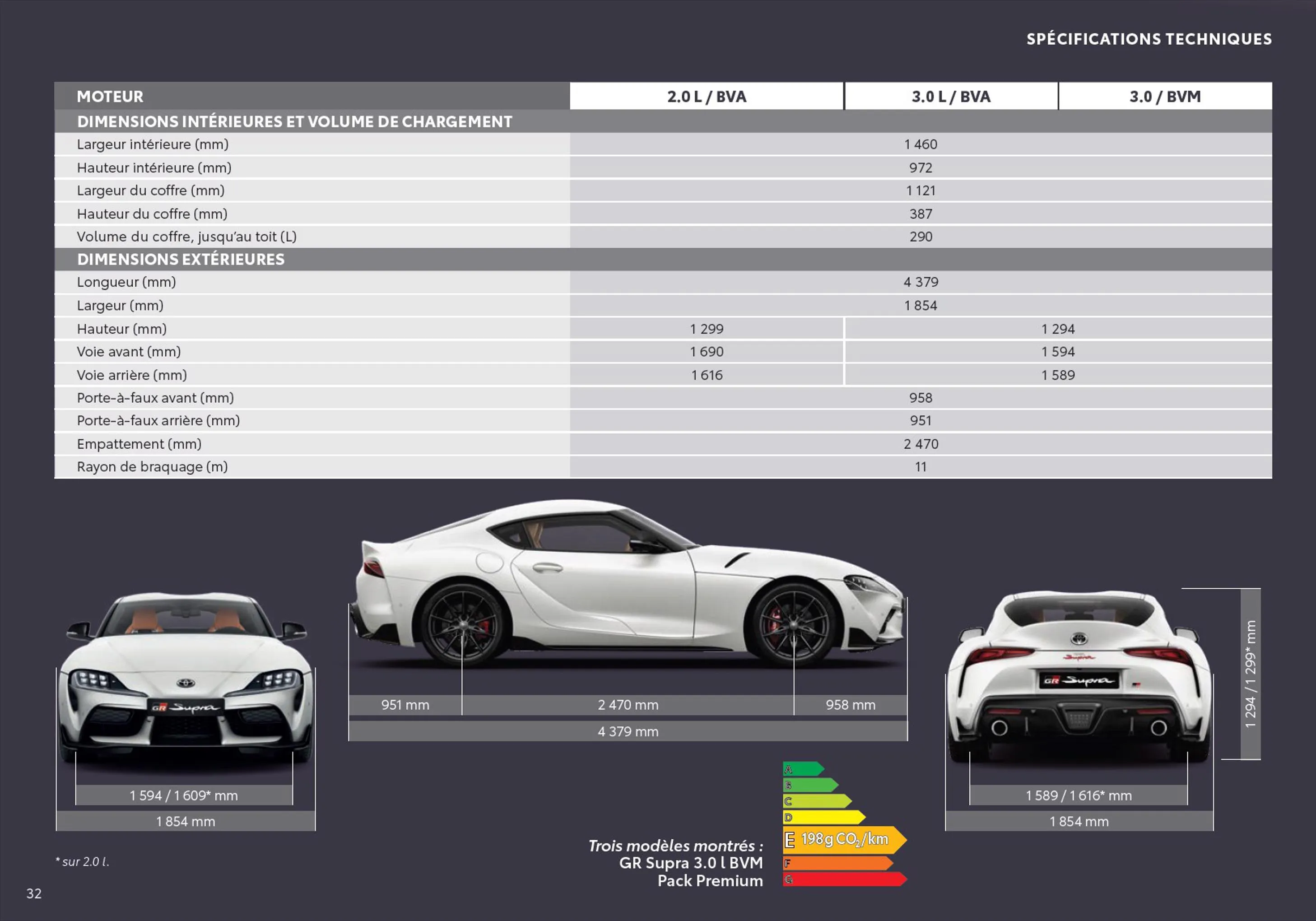Click the "* sur 2.0 l." footnote
The image size is (1316, 921).
83,861
